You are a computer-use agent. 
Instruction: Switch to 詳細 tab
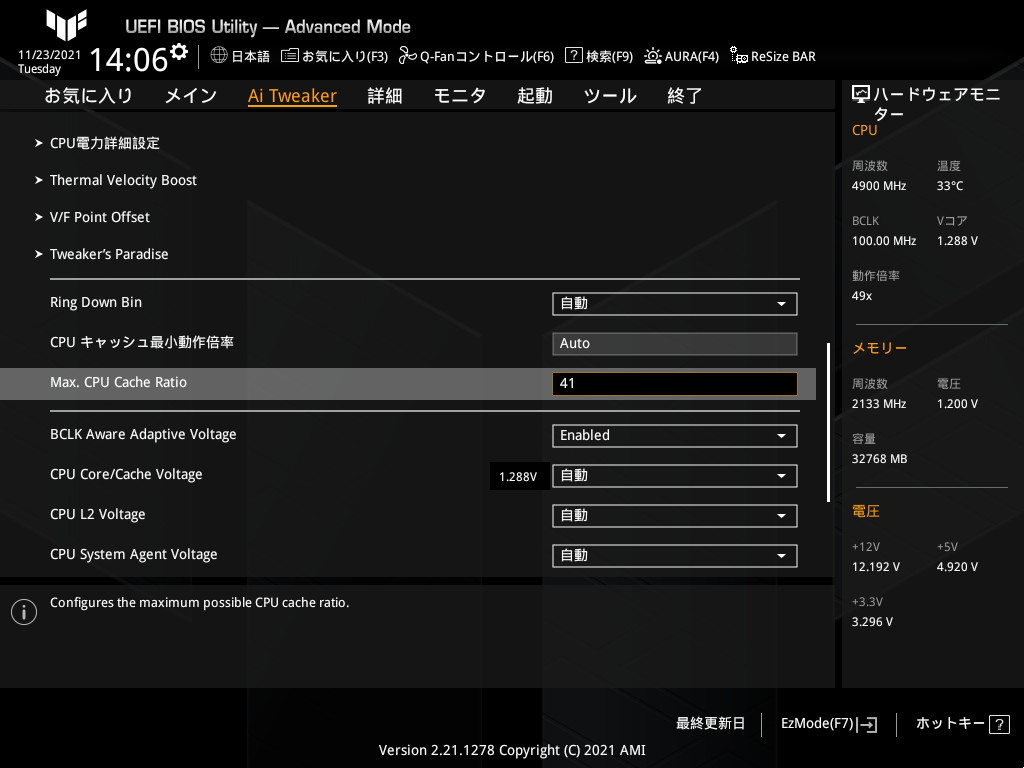pyautogui.click(x=385, y=96)
